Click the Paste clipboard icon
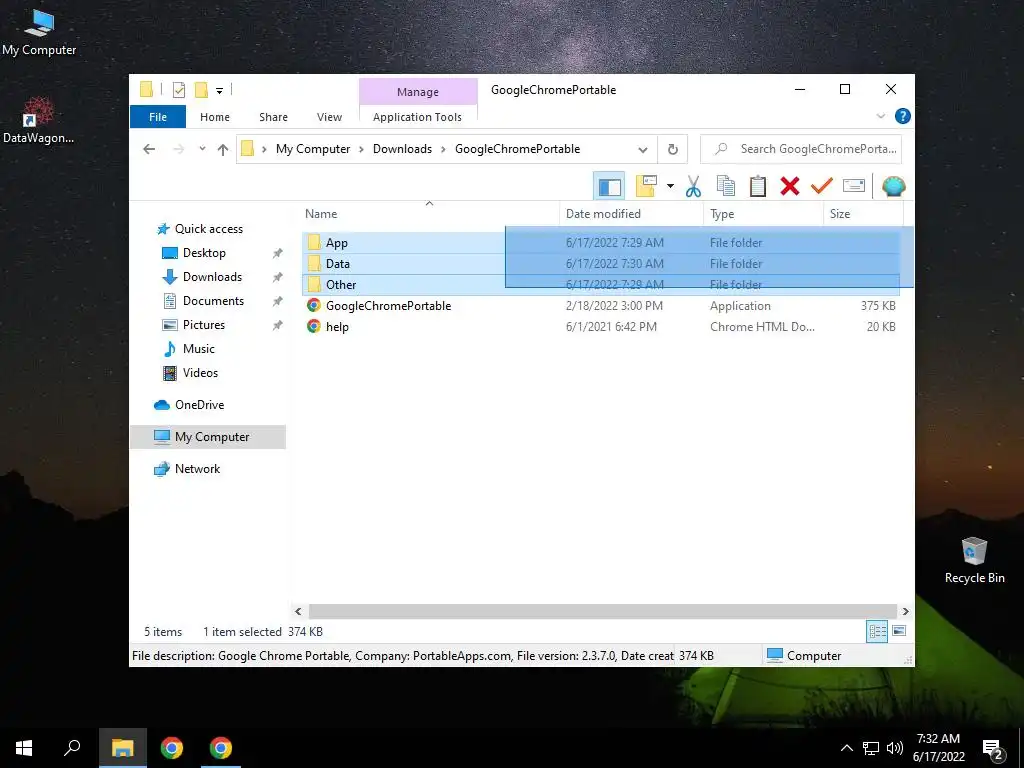The image size is (1024, 768). click(x=758, y=187)
